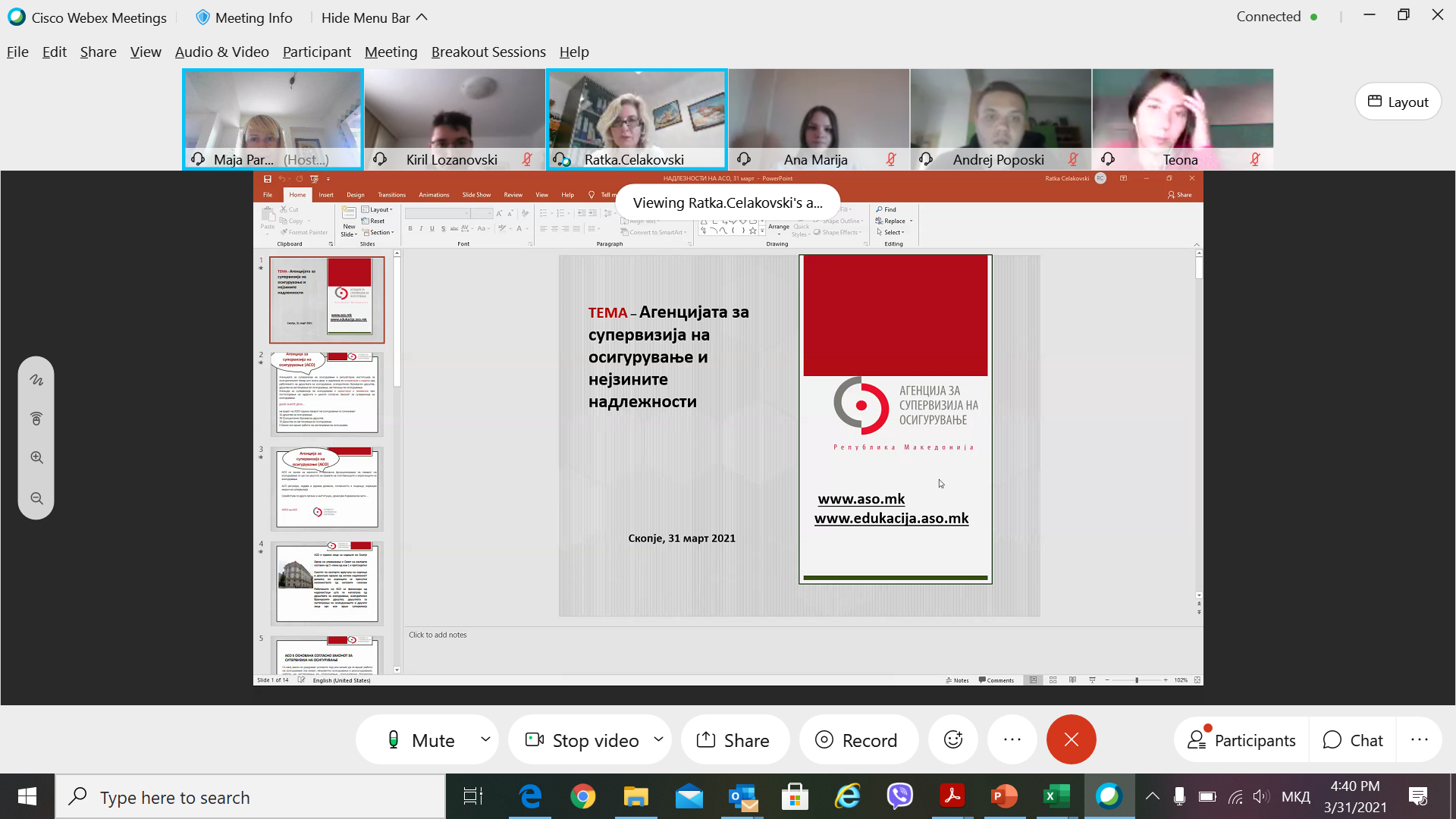Open panel options ellipsis next to Chat
Viewport: 1456px width, 819px height.
point(1420,739)
